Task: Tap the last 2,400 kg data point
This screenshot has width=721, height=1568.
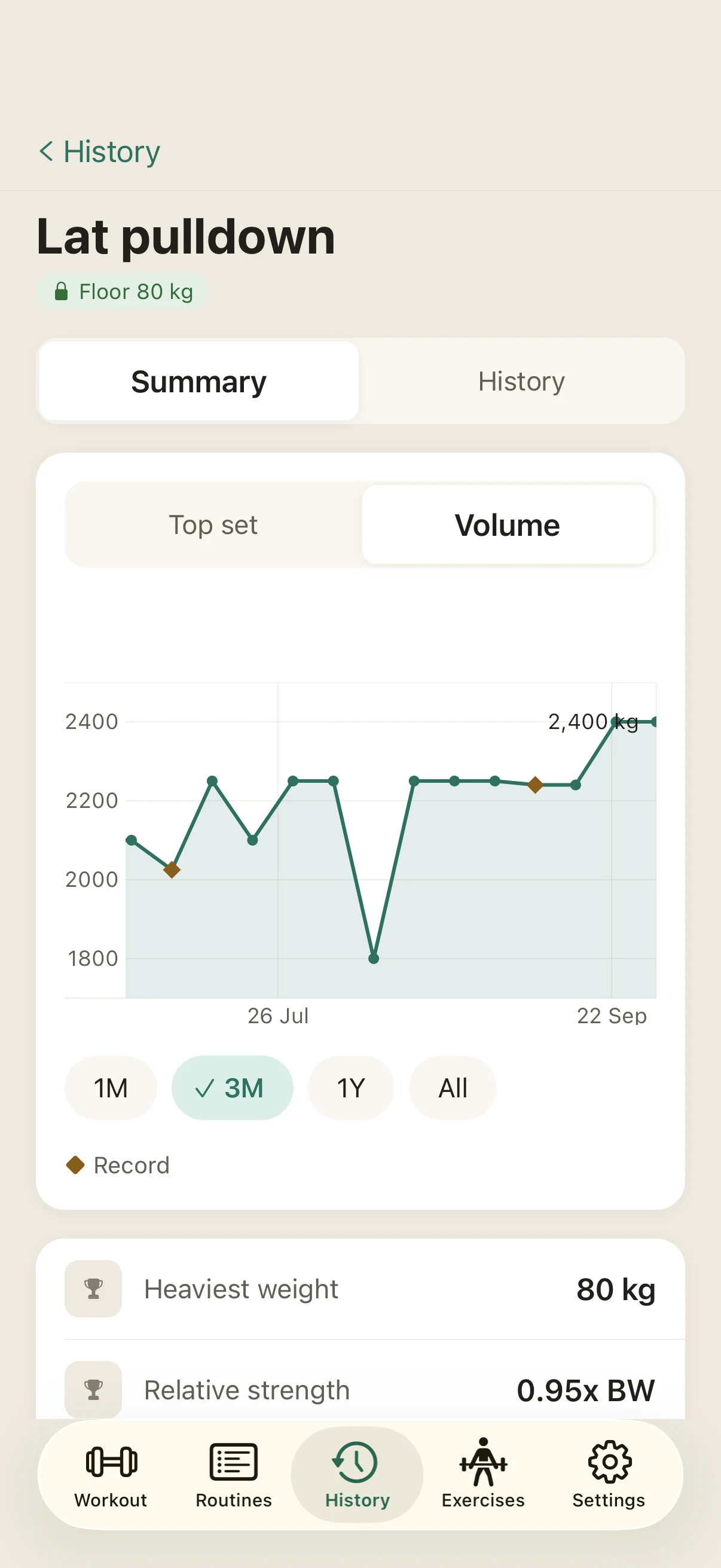Action: coord(654,722)
